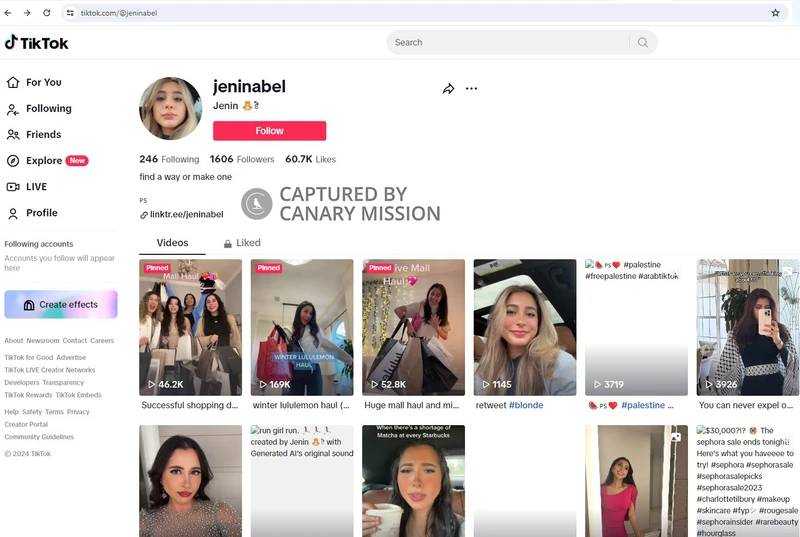Click the share profile arrow icon
This screenshot has width=800, height=537.
coord(448,89)
